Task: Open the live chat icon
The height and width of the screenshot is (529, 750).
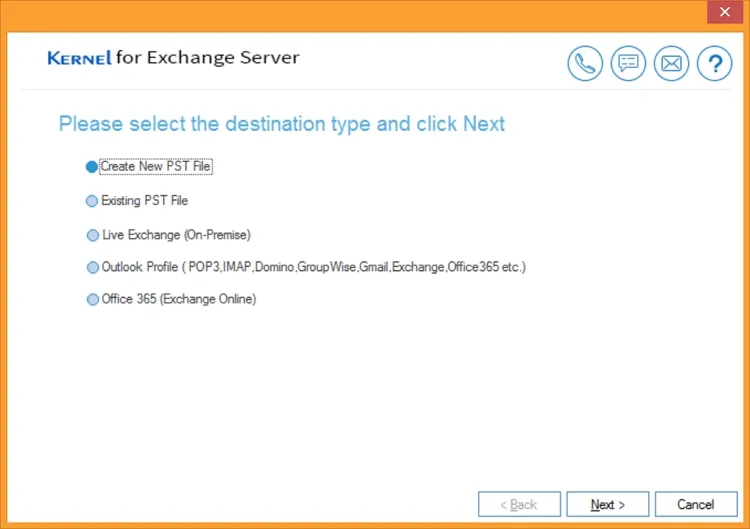Action: point(628,64)
